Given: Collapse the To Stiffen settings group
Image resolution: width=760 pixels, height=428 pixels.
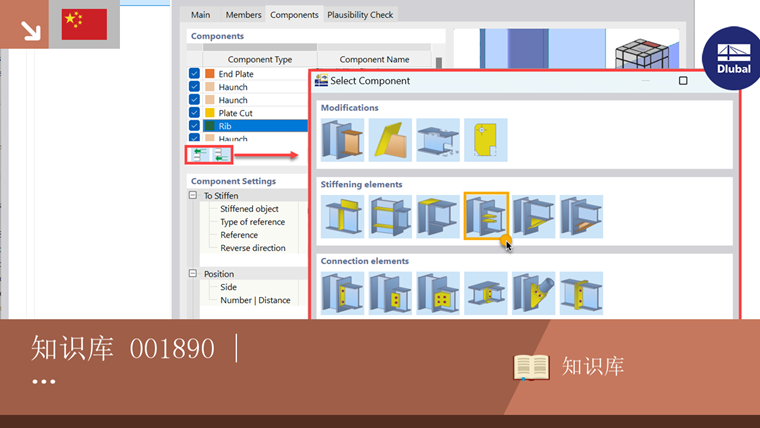Looking at the screenshot, I should (x=193, y=195).
